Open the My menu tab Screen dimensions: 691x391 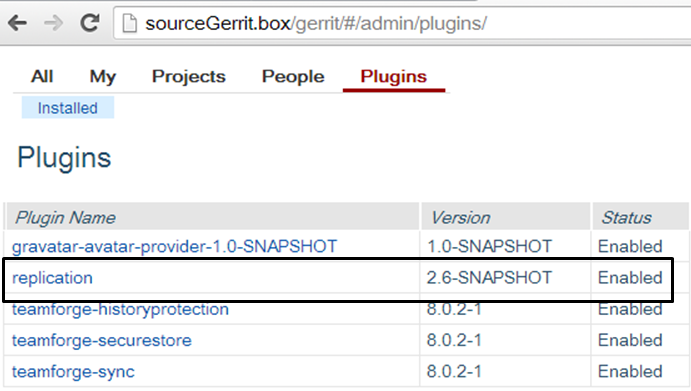[x=103, y=77]
